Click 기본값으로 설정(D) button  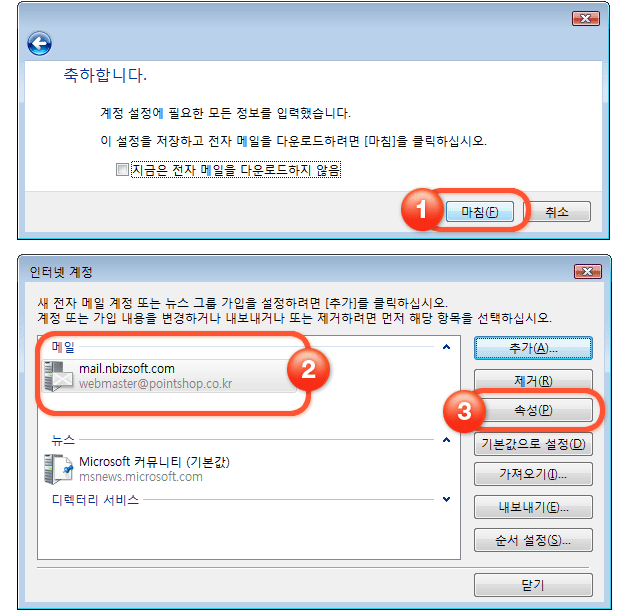[x=533, y=444]
